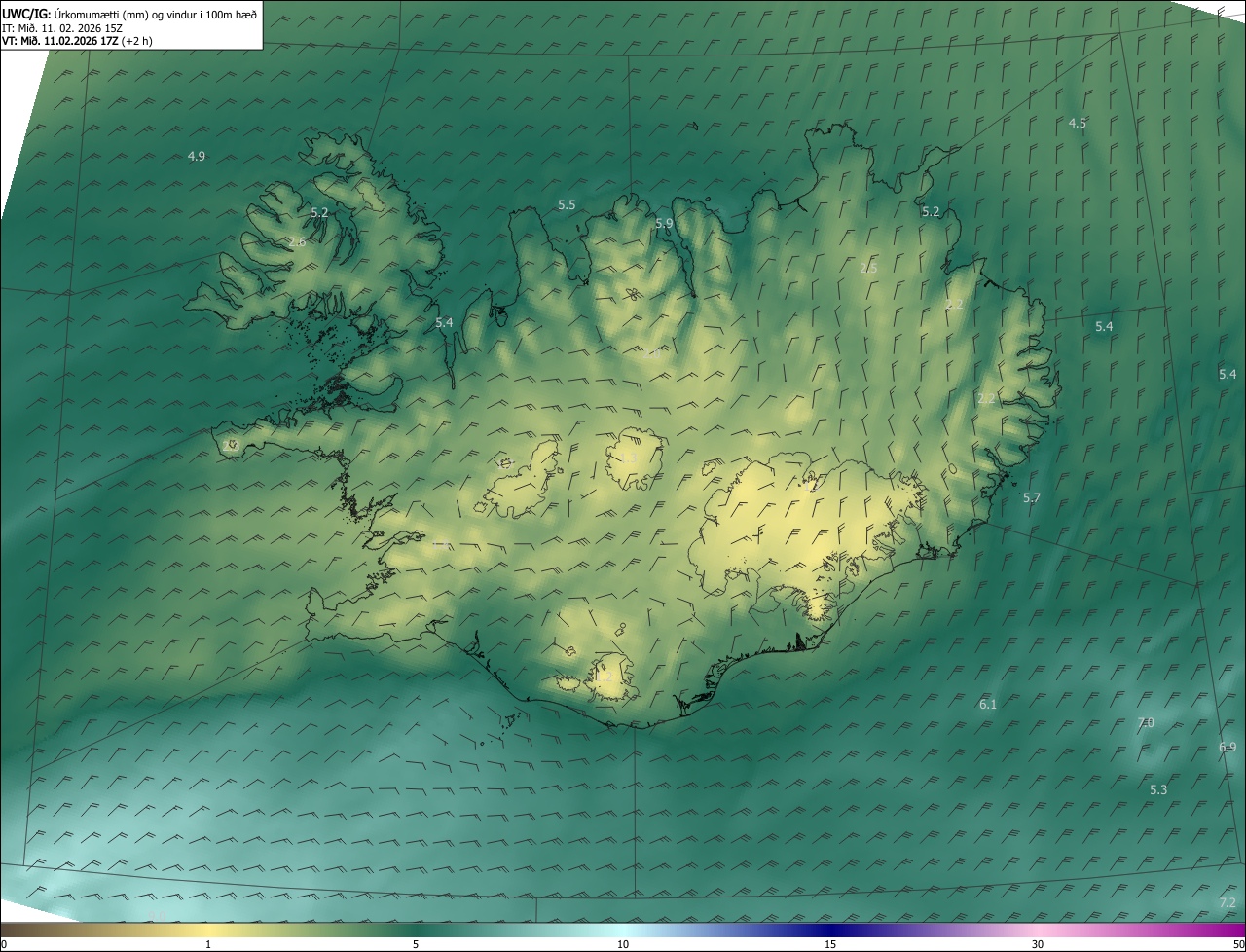Select the 5.9 value on the north coast
Viewport: 1246px width, 952px height.
coord(664,224)
